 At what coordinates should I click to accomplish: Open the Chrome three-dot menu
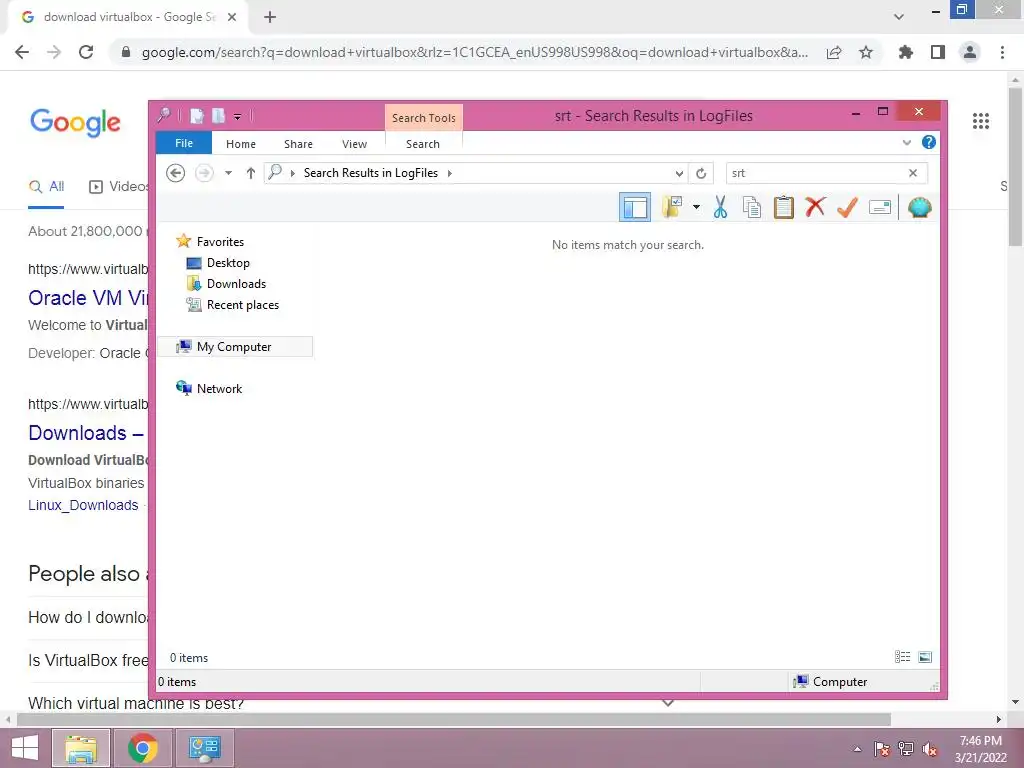(x=1002, y=52)
